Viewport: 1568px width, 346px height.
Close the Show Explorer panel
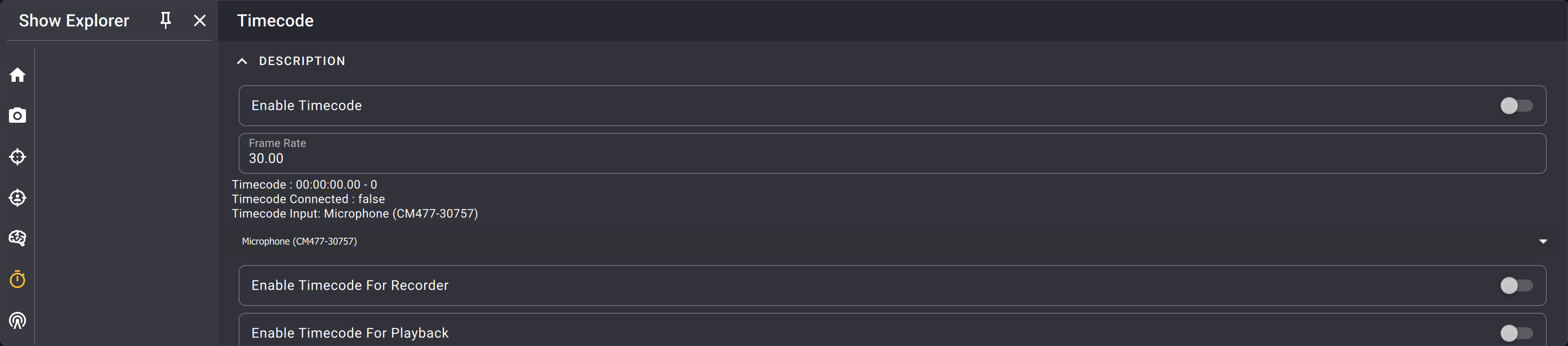(x=200, y=21)
